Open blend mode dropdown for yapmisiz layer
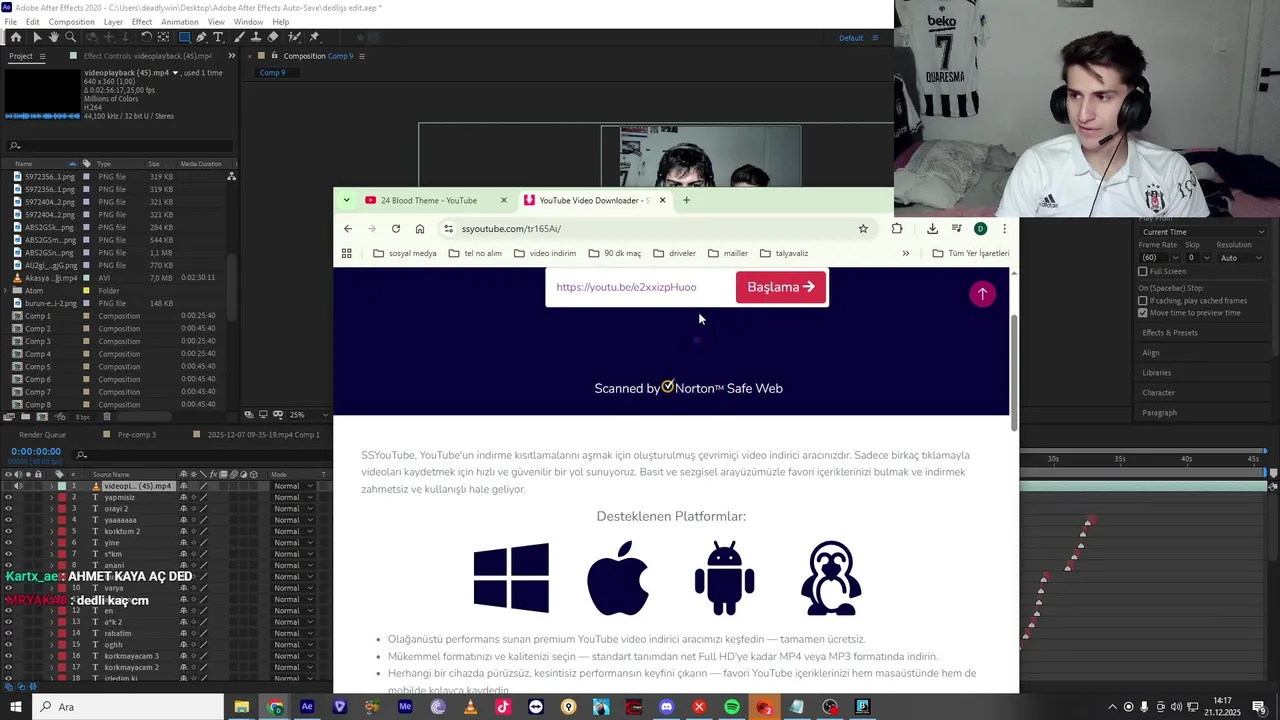The image size is (1280, 720). [293, 497]
